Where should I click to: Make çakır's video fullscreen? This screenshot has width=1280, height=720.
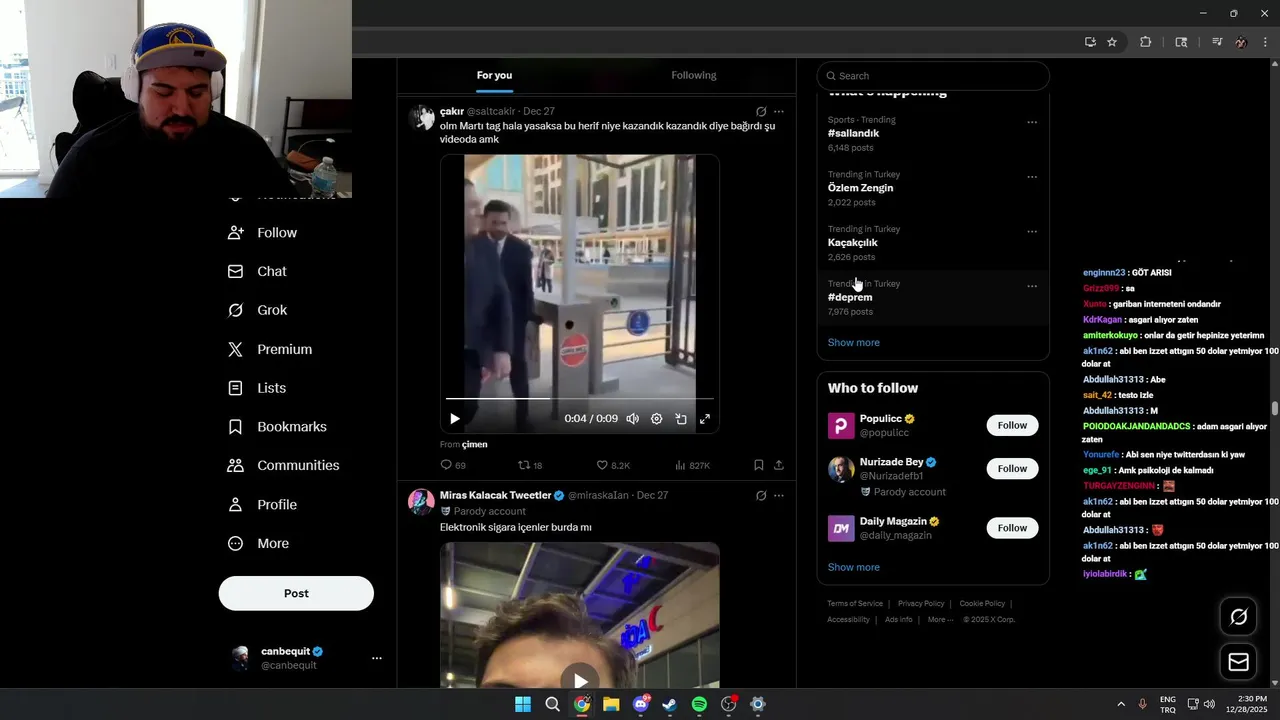coord(705,419)
